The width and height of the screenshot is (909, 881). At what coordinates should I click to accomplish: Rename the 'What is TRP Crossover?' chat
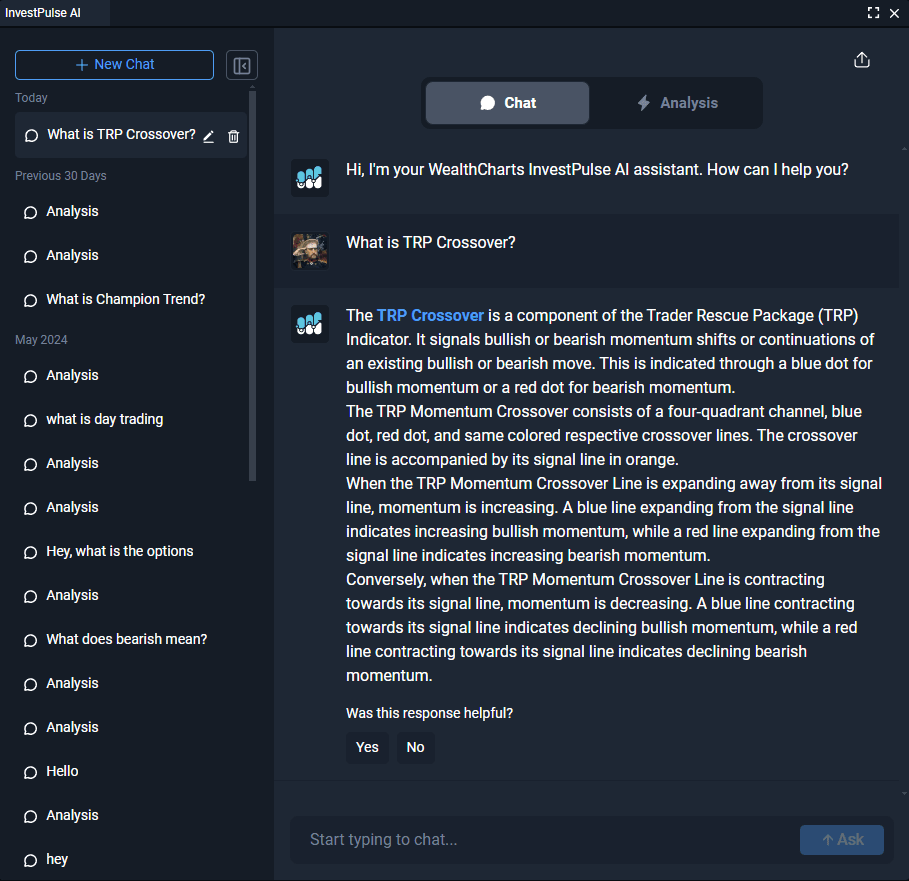209,136
